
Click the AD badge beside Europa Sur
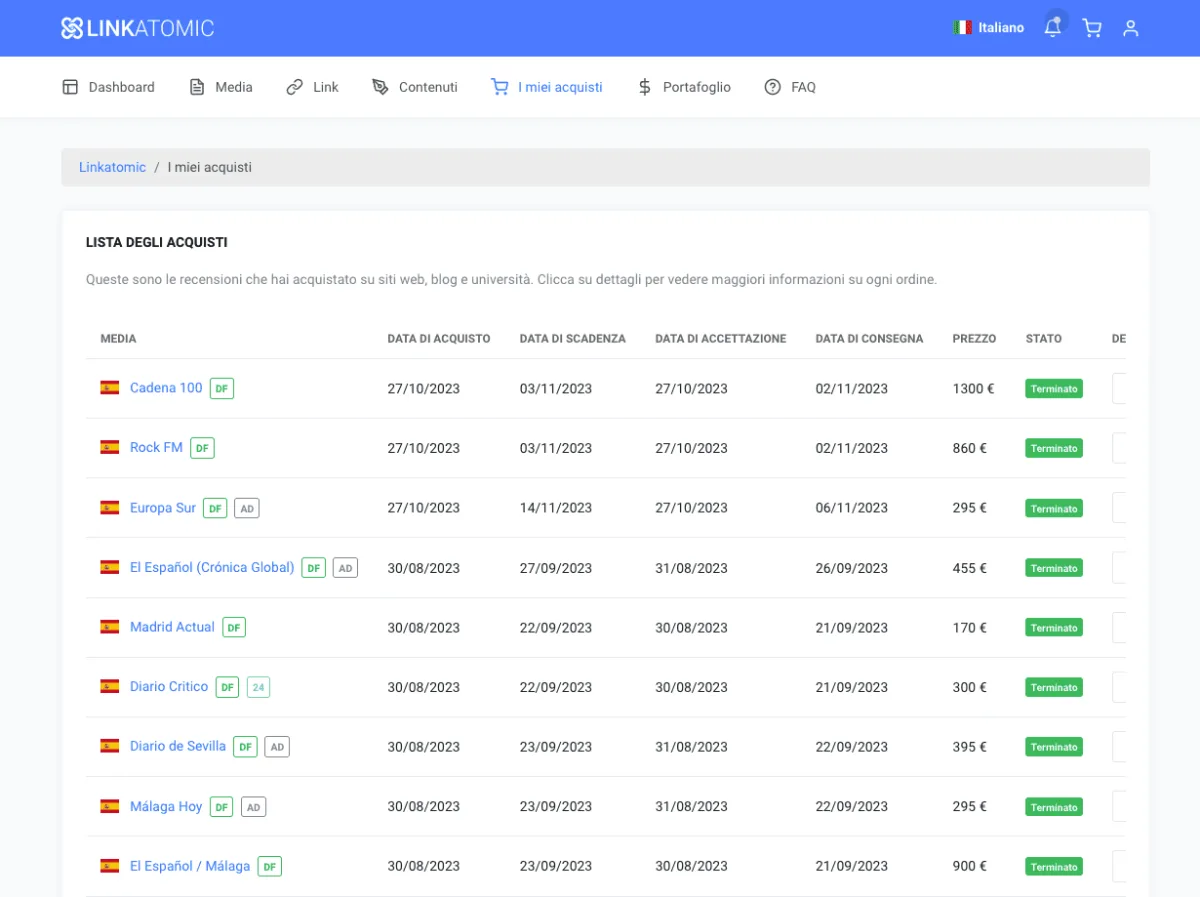[x=247, y=508]
